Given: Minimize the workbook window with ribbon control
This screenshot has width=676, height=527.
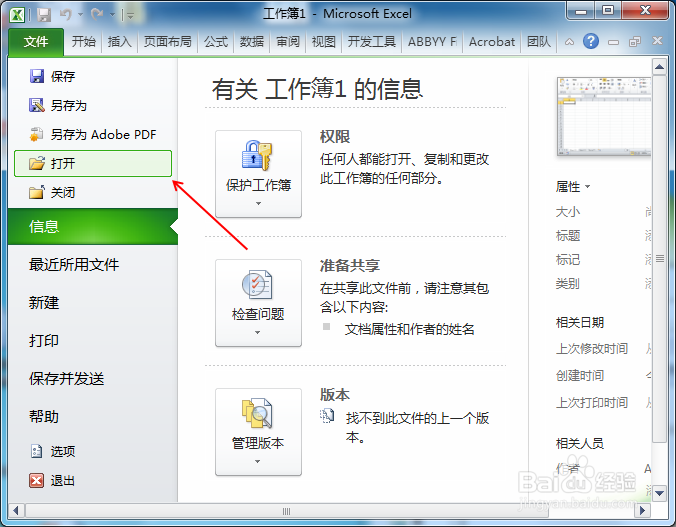Looking at the screenshot, I should tap(613, 42).
